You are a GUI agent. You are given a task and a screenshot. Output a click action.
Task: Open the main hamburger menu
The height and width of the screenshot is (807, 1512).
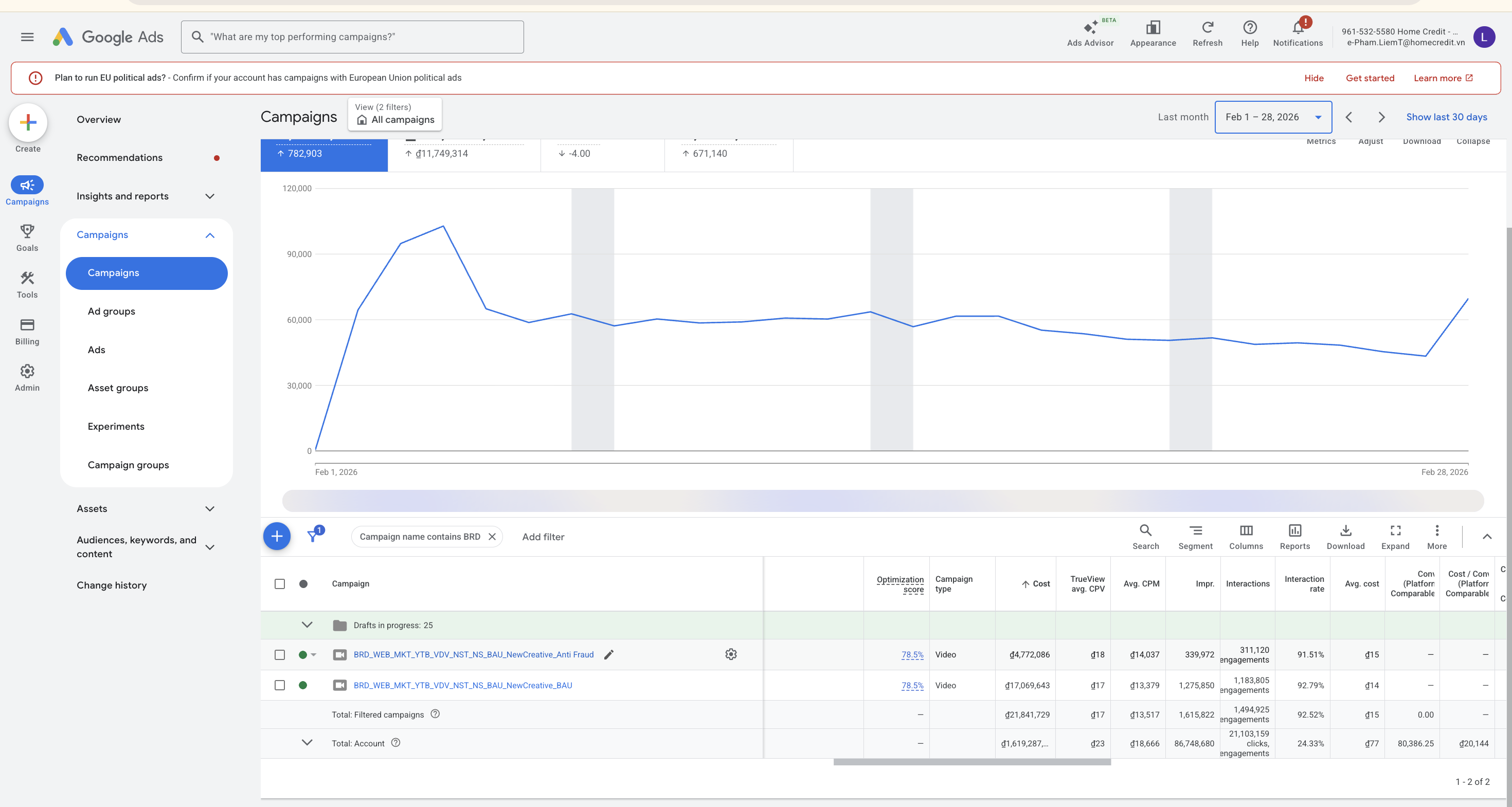click(x=27, y=37)
